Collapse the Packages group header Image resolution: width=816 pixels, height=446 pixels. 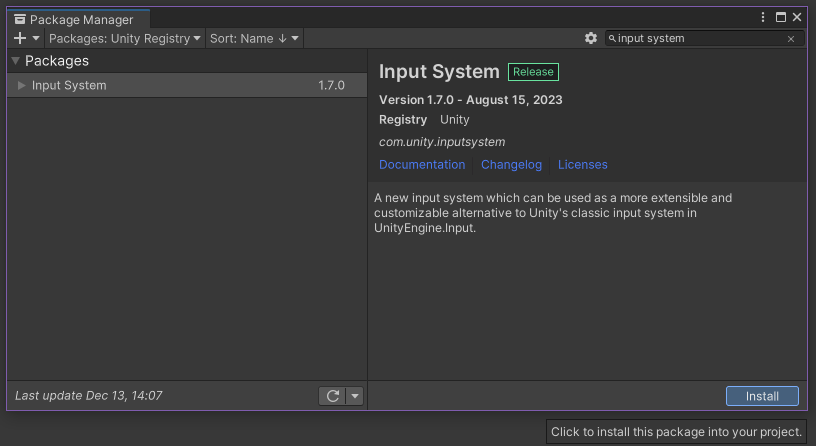click(x=16, y=61)
